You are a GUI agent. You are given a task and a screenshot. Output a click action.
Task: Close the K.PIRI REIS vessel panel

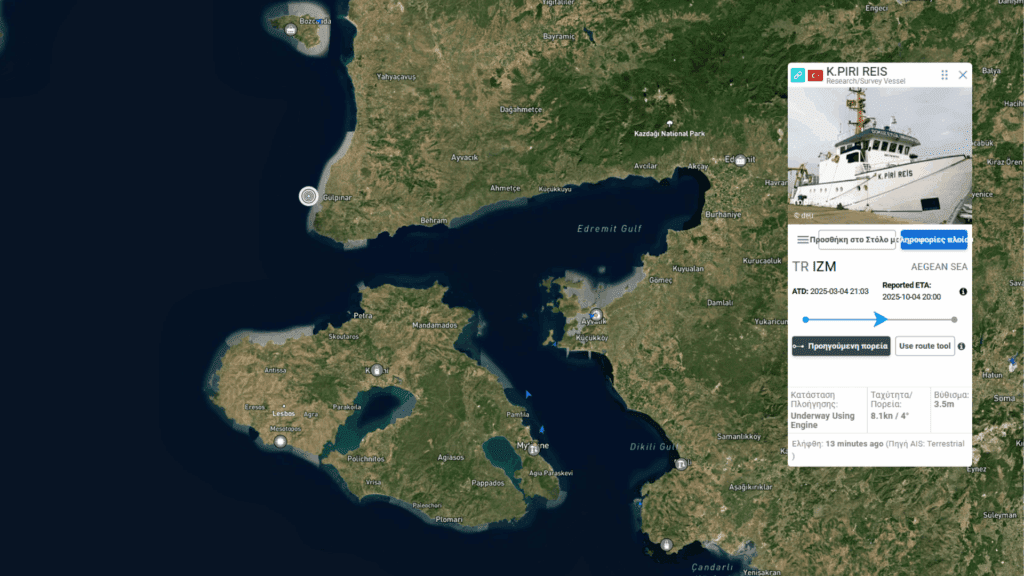[963, 75]
